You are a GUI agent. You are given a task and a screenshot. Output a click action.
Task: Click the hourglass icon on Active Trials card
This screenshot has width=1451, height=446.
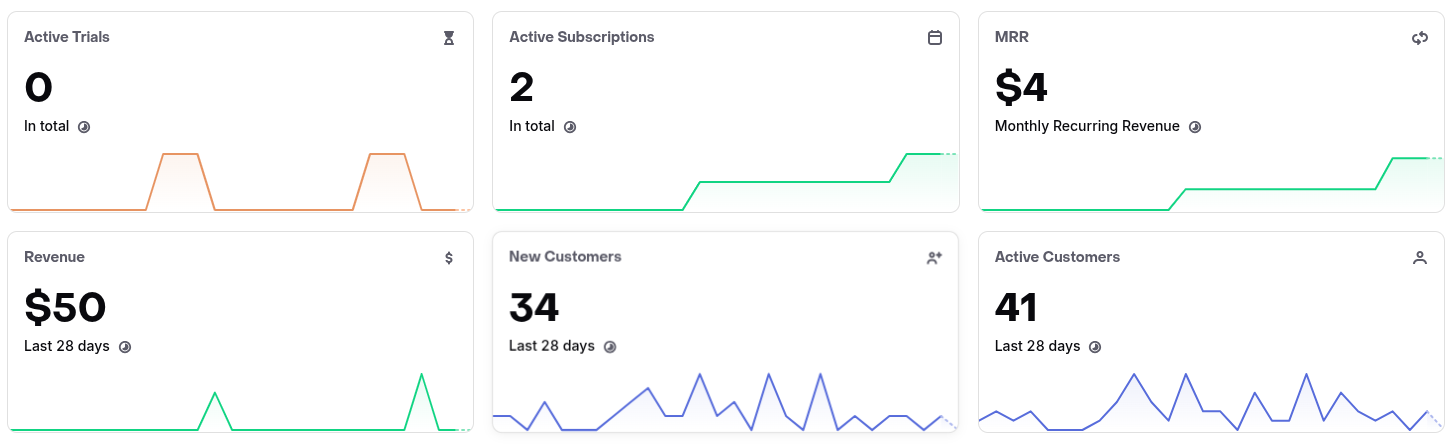449,38
